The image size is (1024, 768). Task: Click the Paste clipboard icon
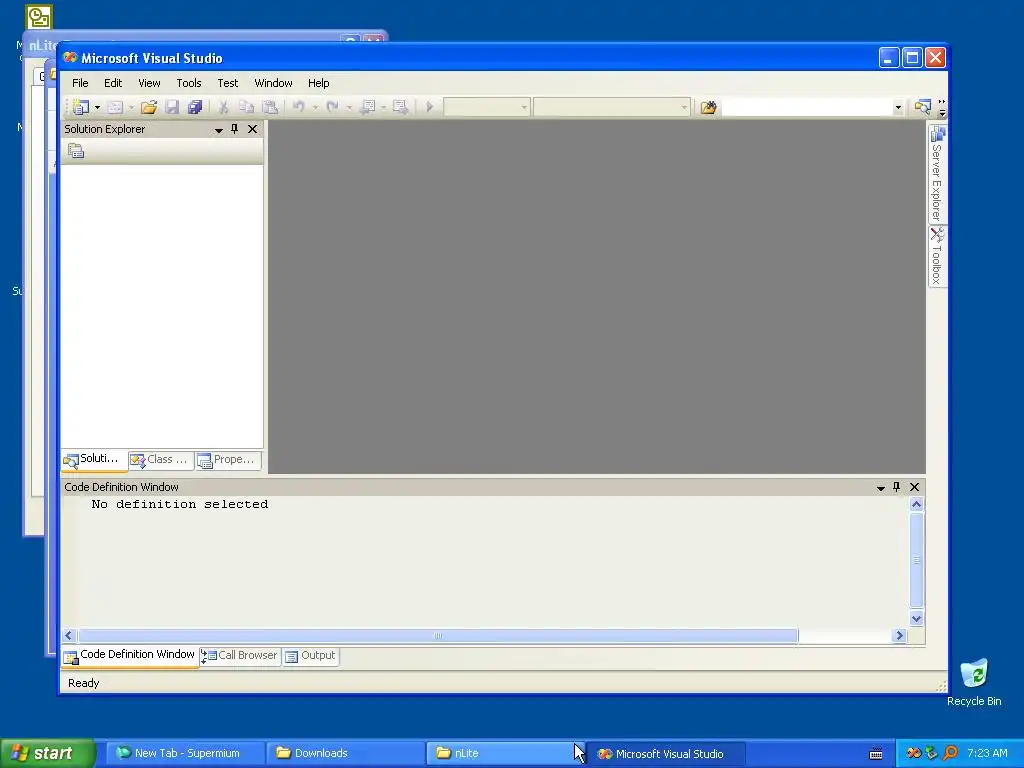[x=270, y=107]
